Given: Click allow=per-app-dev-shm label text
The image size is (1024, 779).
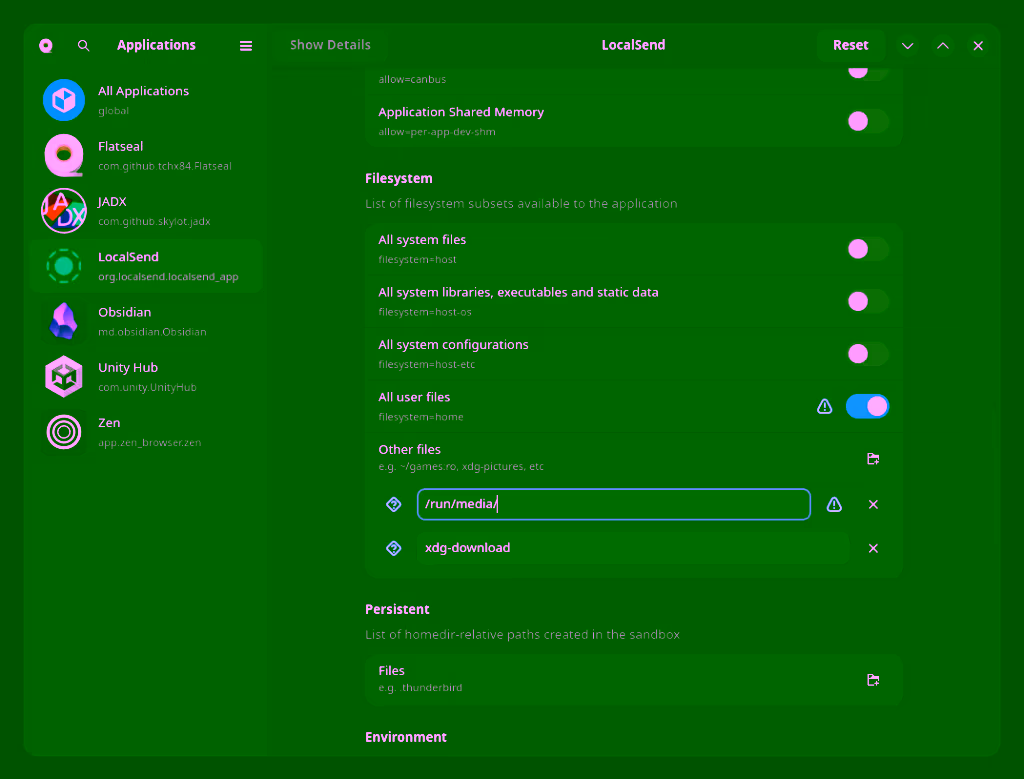Looking at the screenshot, I should click(x=436, y=132).
